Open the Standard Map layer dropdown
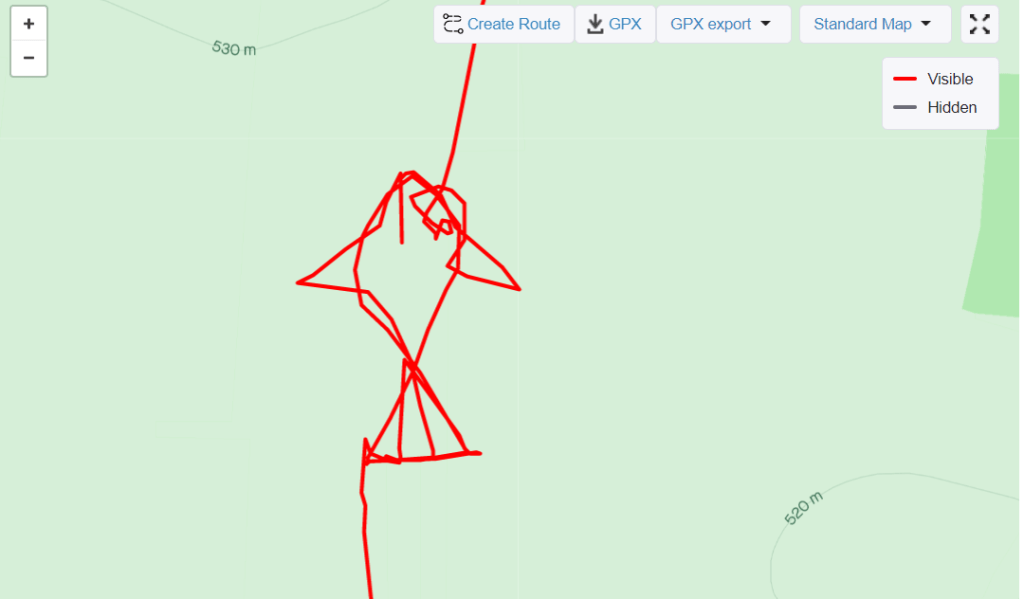 click(875, 24)
